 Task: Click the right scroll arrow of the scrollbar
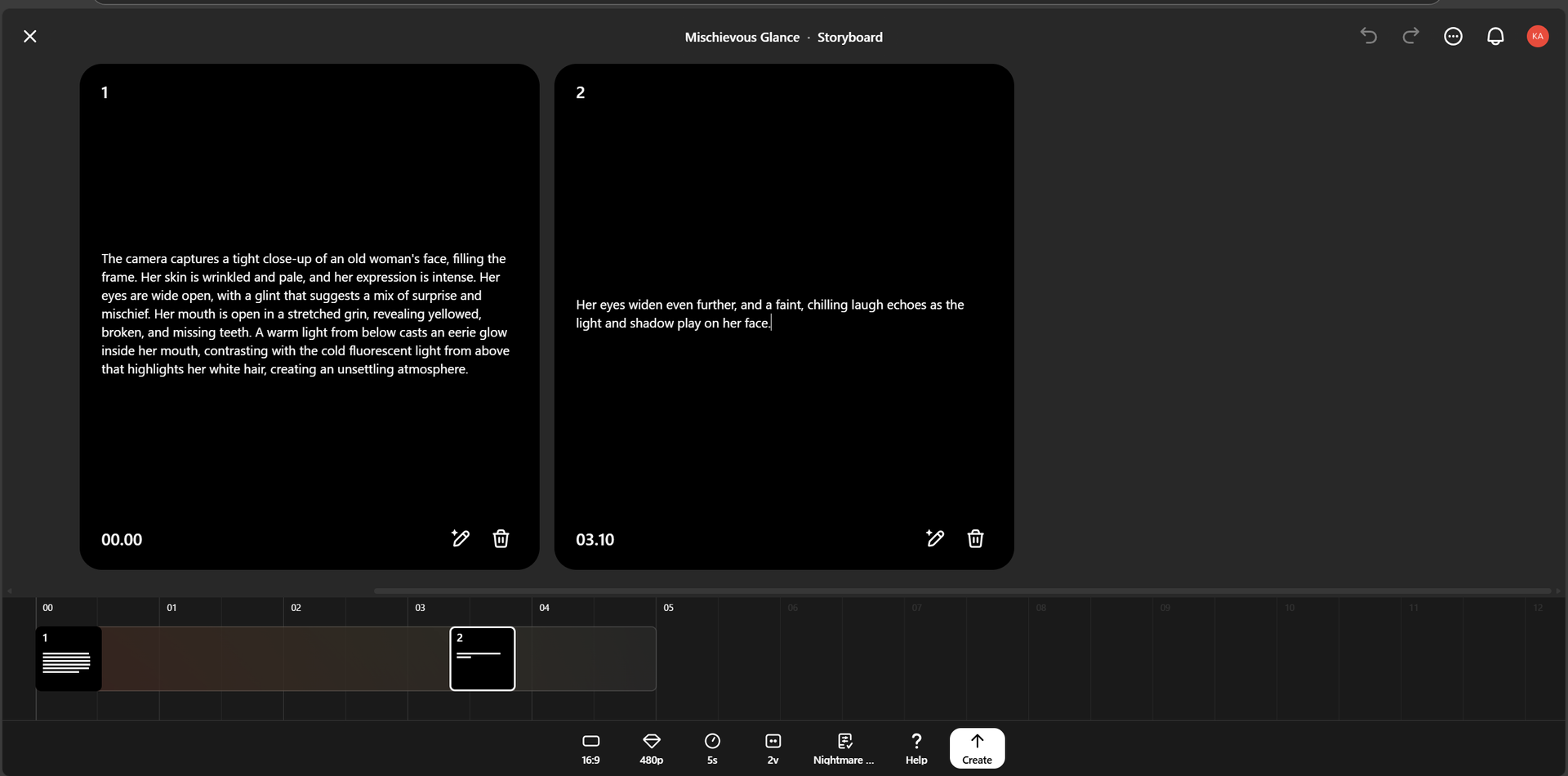[x=1558, y=591]
